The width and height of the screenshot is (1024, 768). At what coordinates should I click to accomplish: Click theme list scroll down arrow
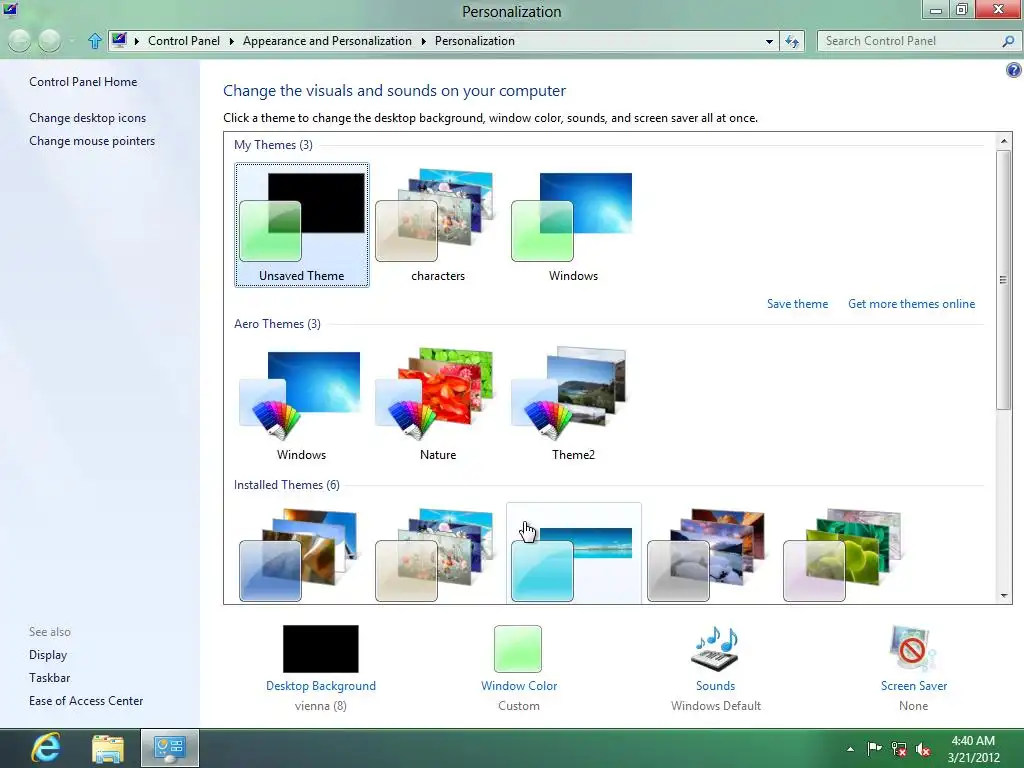[x=1004, y=596]
